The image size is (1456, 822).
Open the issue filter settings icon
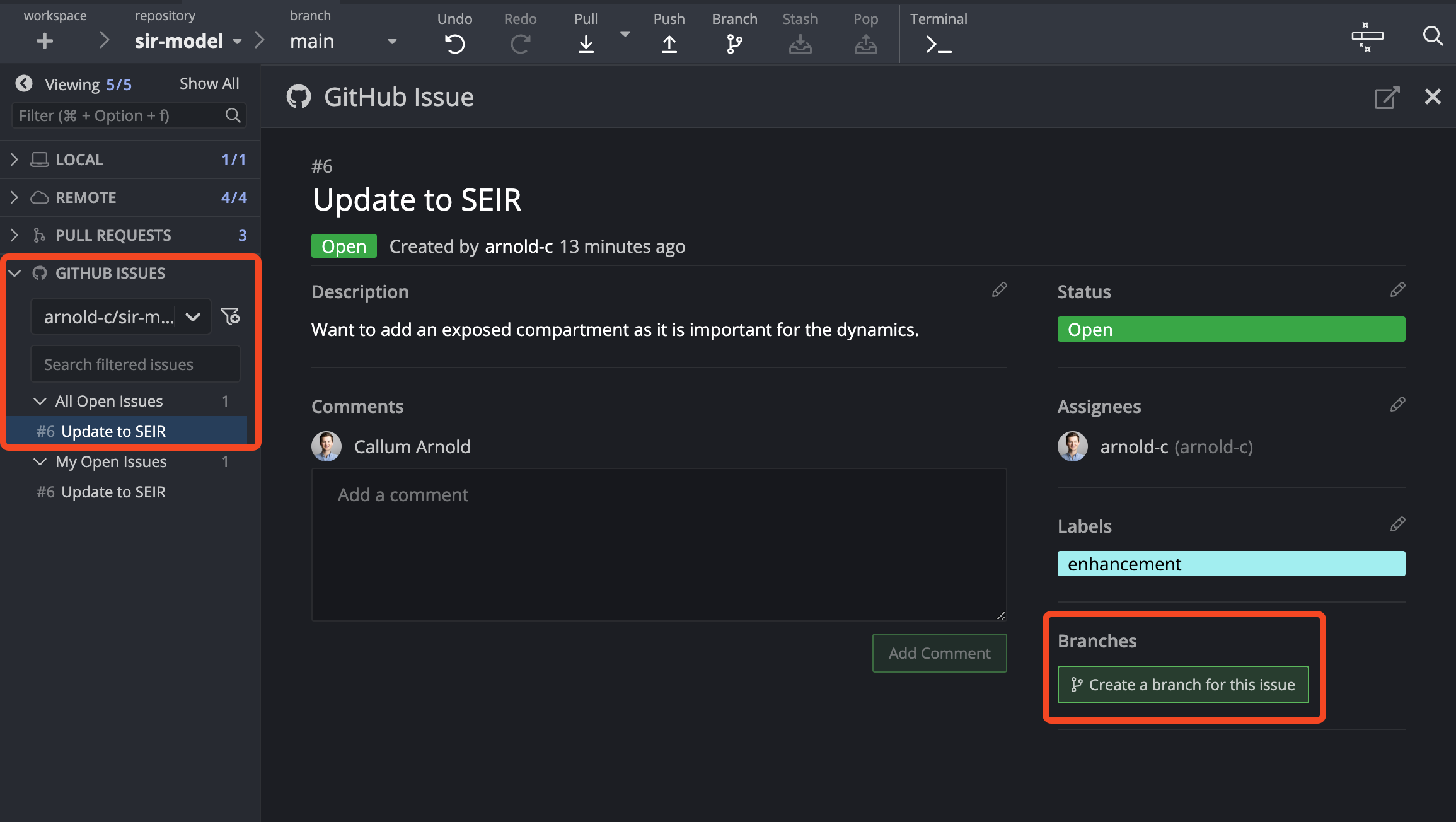230,316
